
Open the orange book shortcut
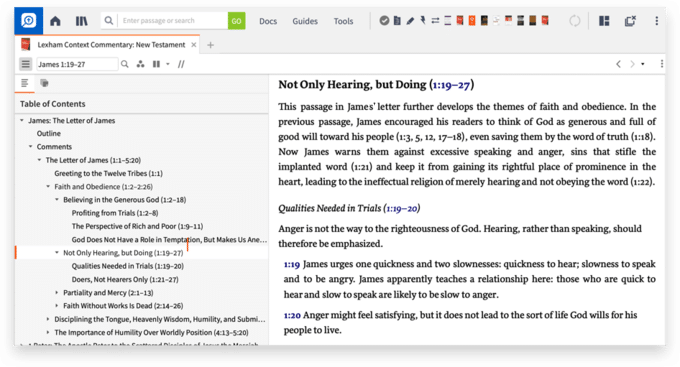(472, 20)
